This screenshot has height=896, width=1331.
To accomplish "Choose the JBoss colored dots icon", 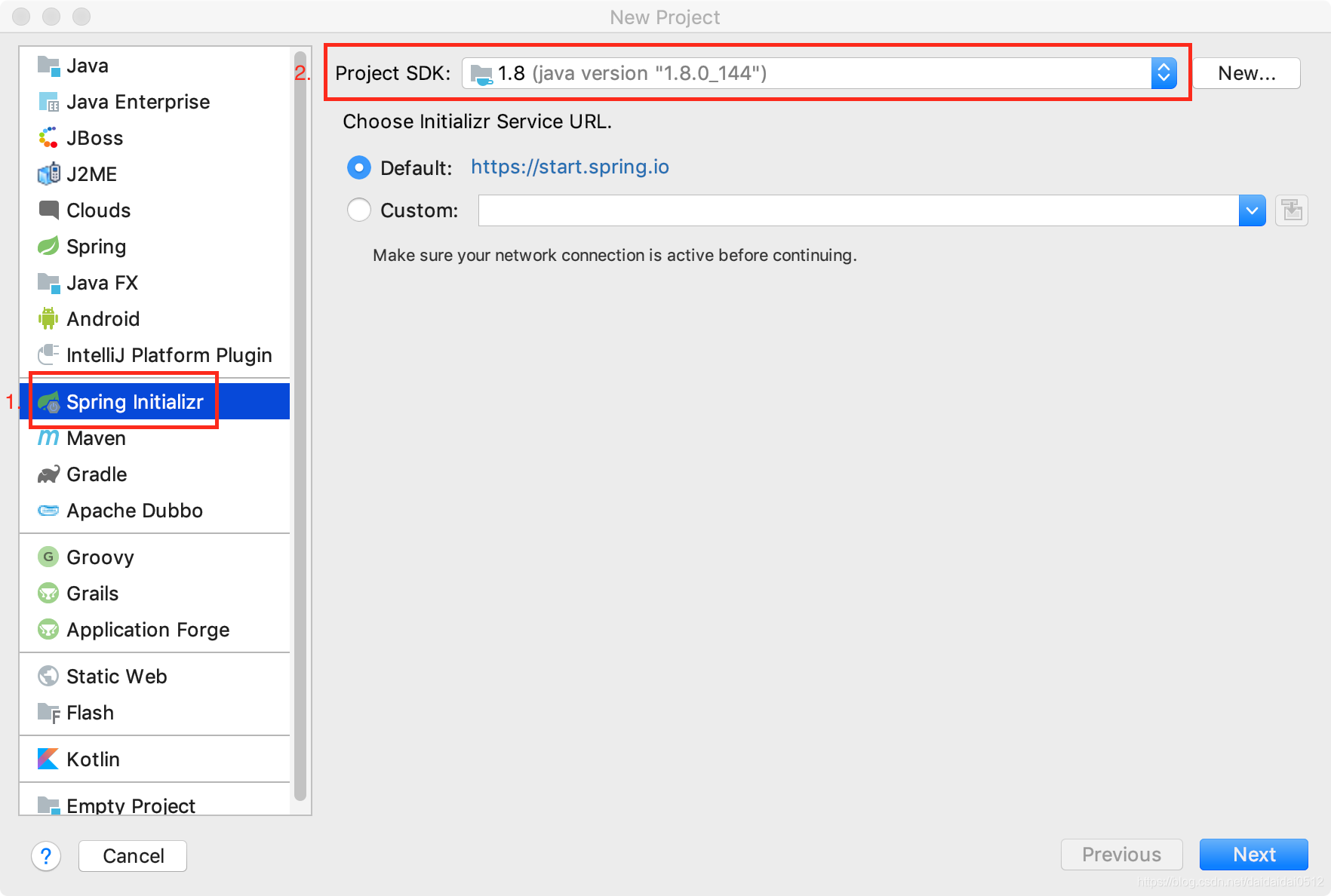I will click(48, 138).
